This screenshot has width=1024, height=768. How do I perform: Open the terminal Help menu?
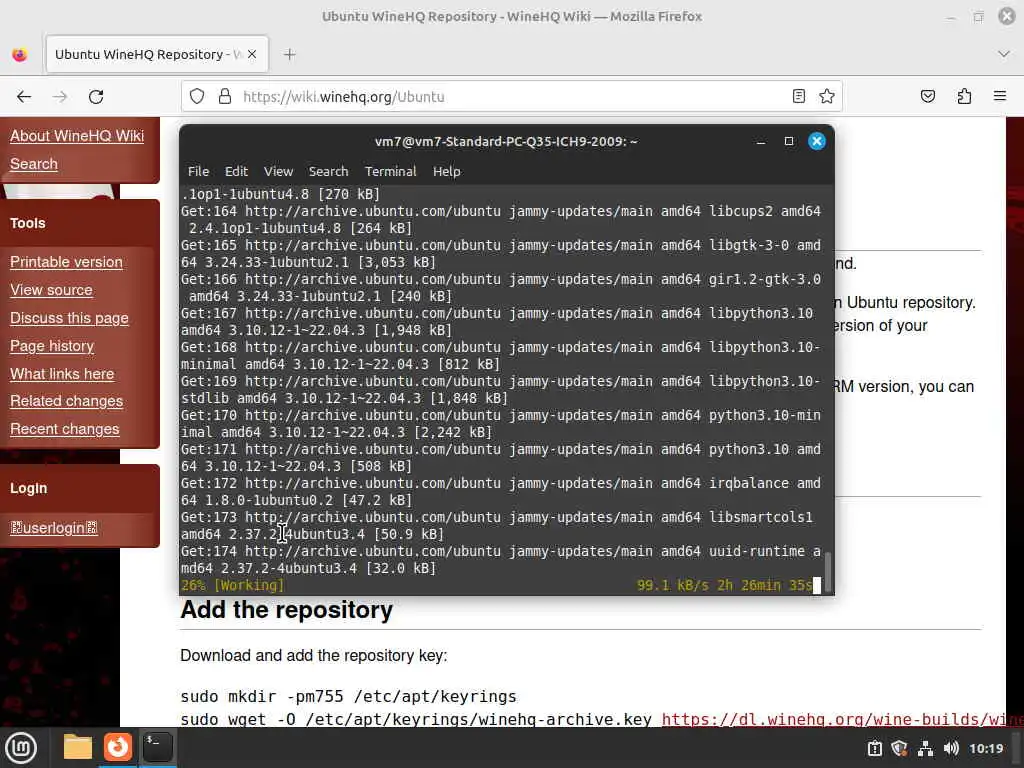(447, 171)
